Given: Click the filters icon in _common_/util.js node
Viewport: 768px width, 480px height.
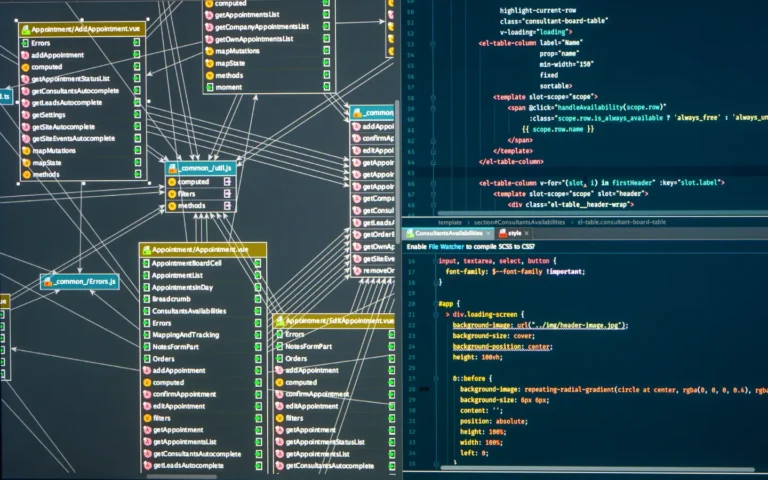Looking at the screenshot, I should [x=172, y=194].
